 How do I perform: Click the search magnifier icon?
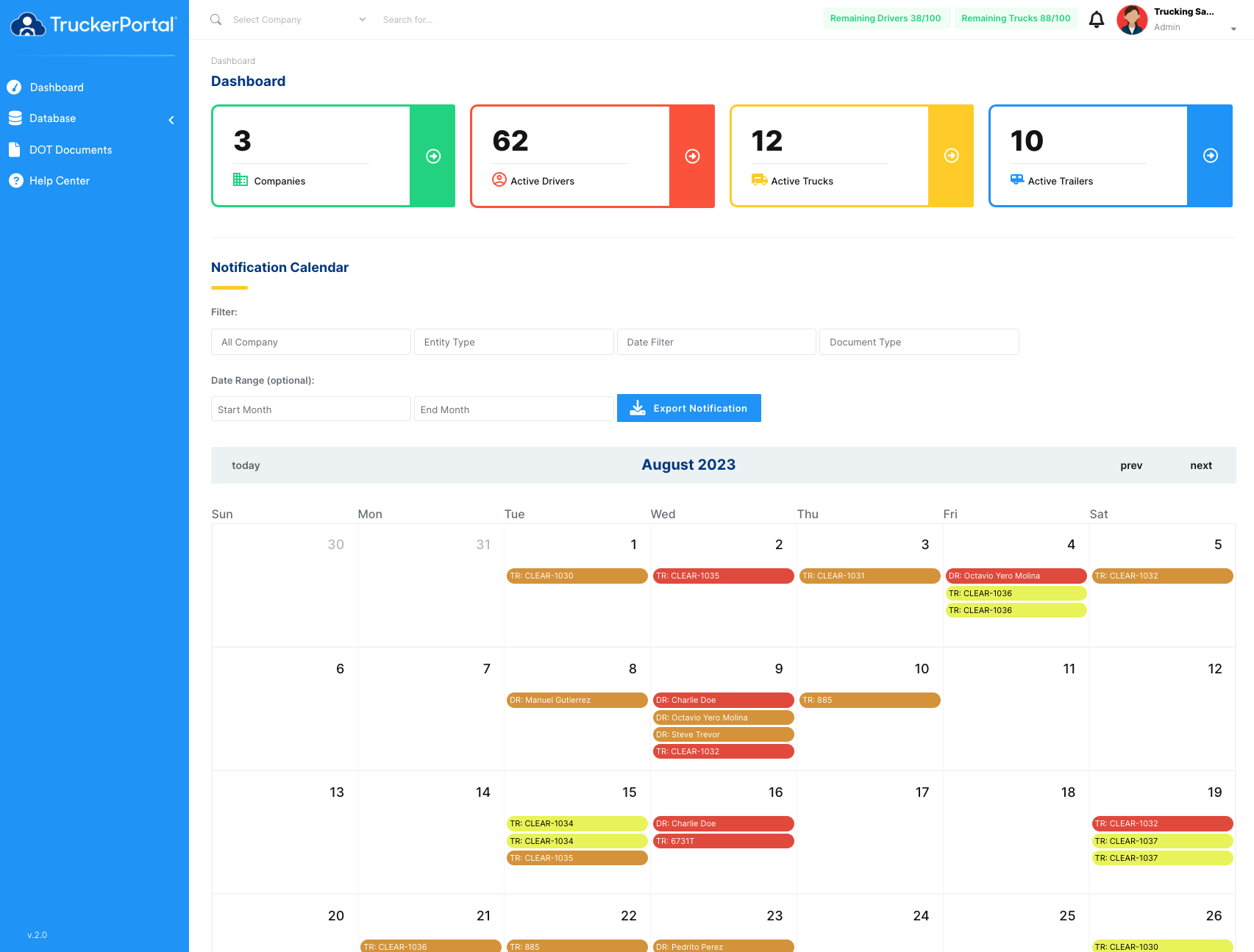point(215,19)
